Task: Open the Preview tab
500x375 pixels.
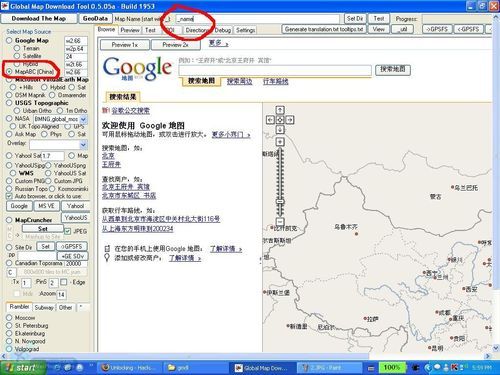Action: [130, 30]
